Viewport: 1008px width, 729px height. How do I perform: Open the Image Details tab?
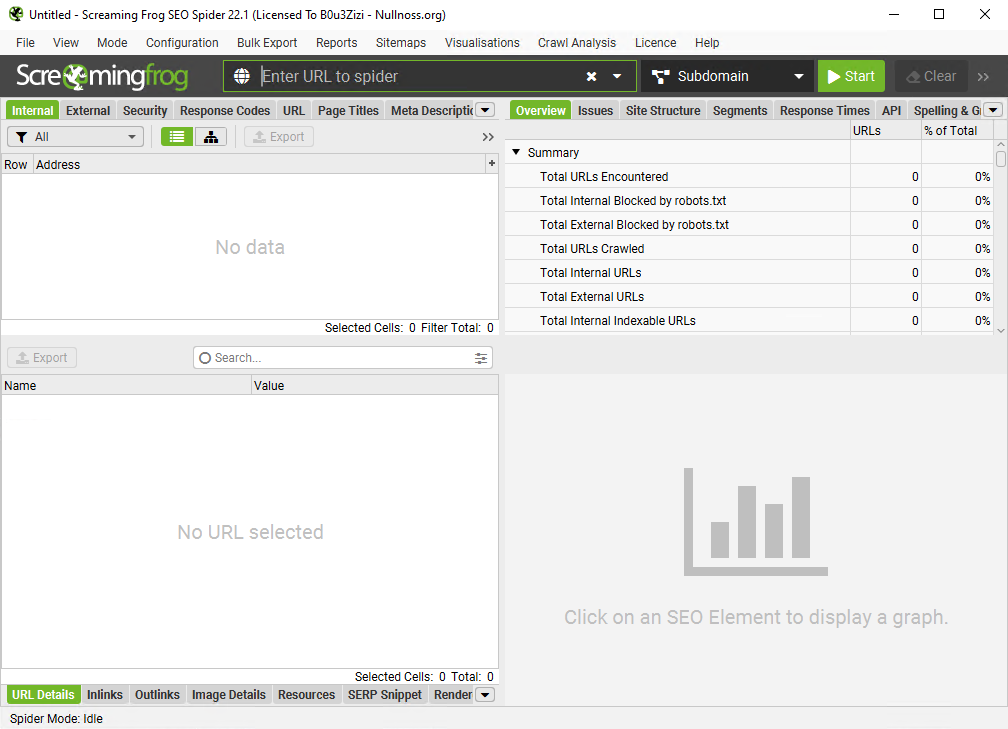pyautogui.click(x=228, y=694)
